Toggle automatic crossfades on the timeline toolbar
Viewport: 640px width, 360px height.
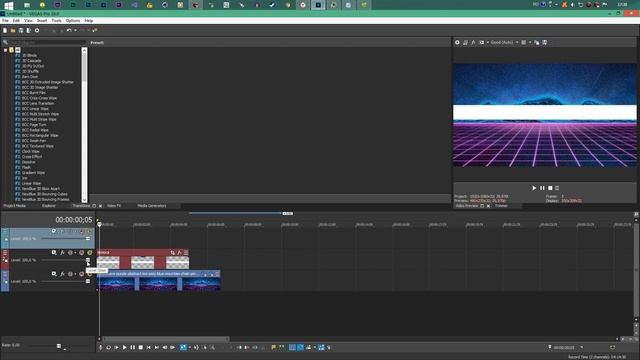point(300,347)
